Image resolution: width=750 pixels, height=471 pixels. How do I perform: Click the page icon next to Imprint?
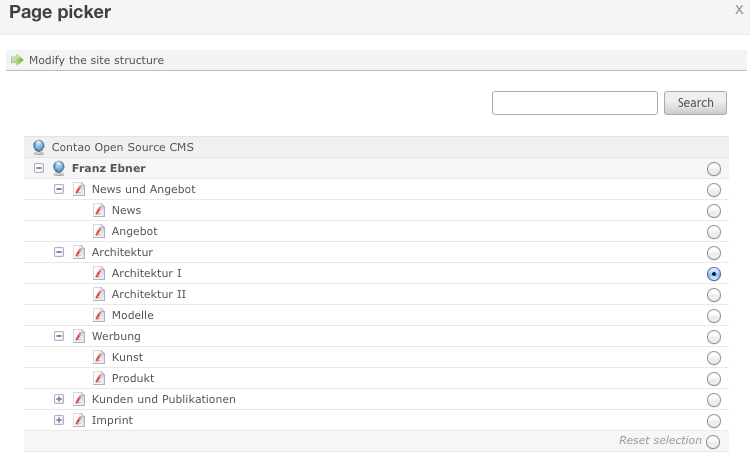[x=79, y=420]
